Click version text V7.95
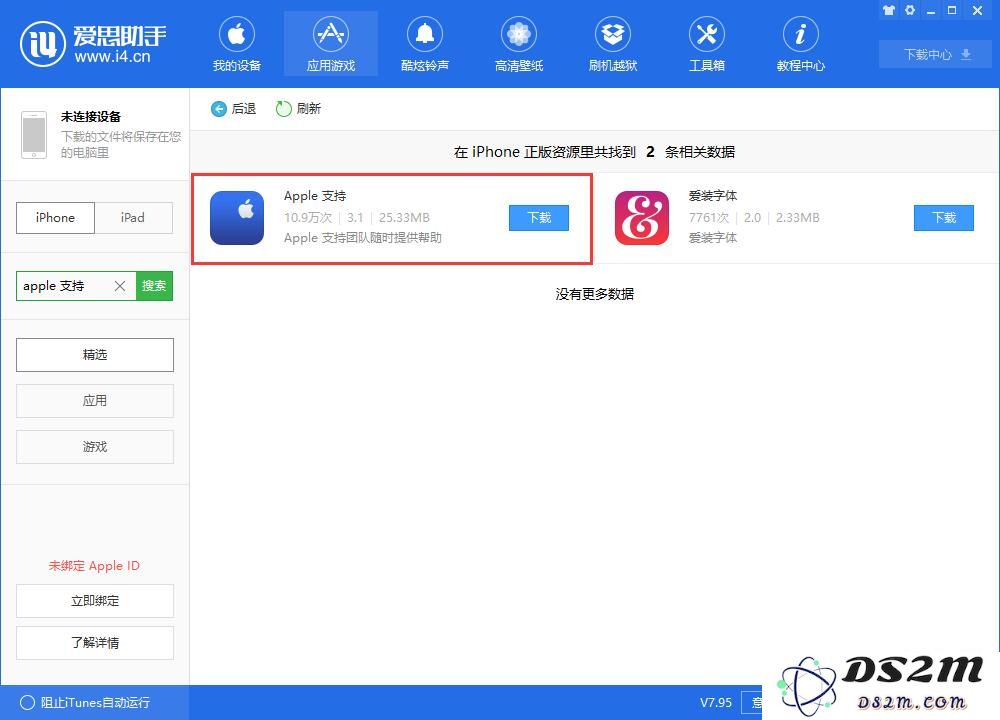Screen dimensions: 1000x720 point(716,703)
